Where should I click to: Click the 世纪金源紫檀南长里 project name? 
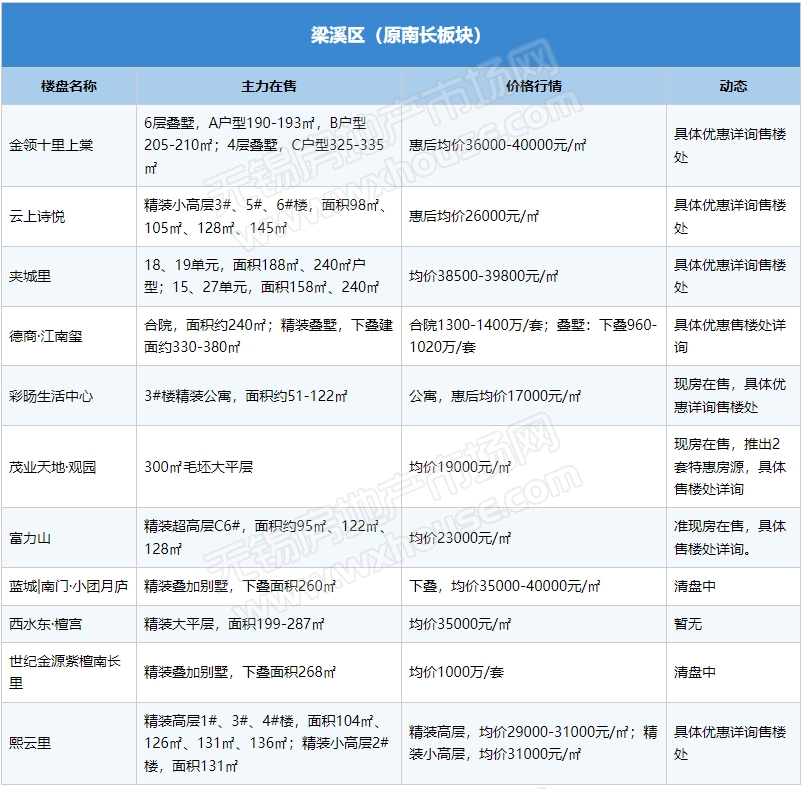tap(65, 672)
